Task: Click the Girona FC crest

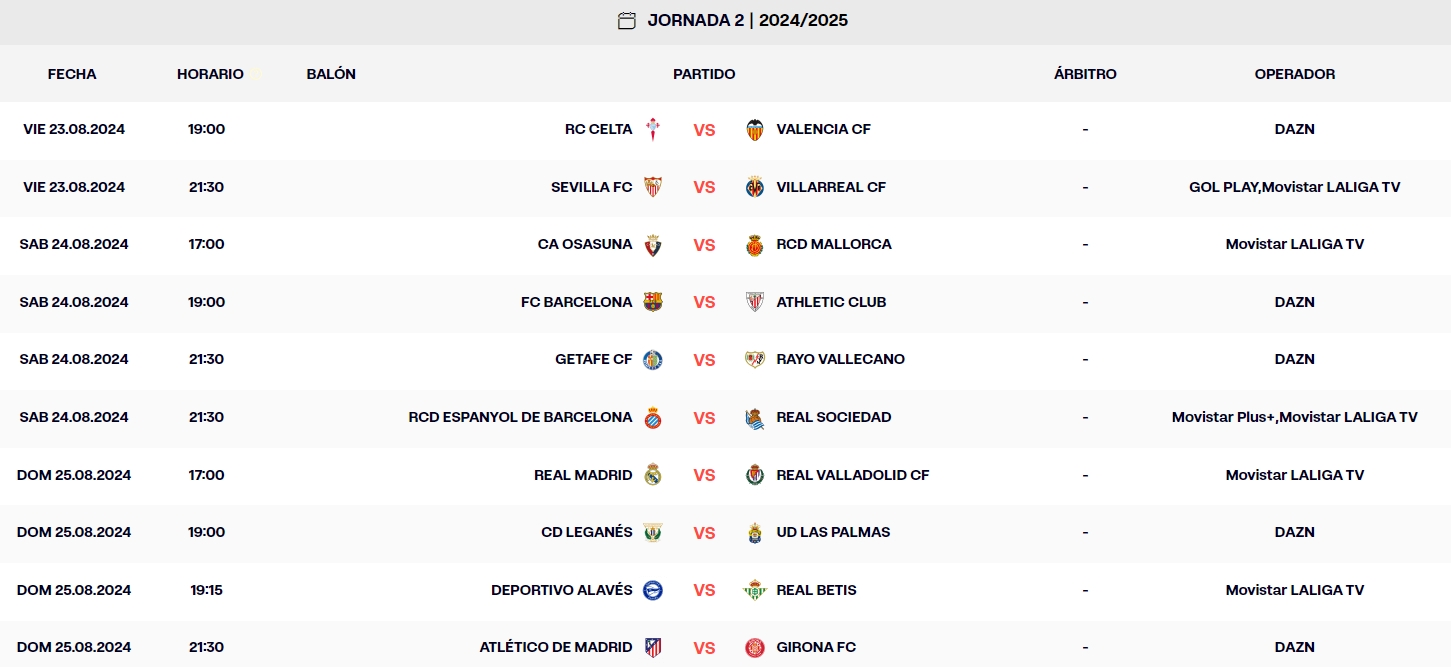Action: tap(754, 646)
